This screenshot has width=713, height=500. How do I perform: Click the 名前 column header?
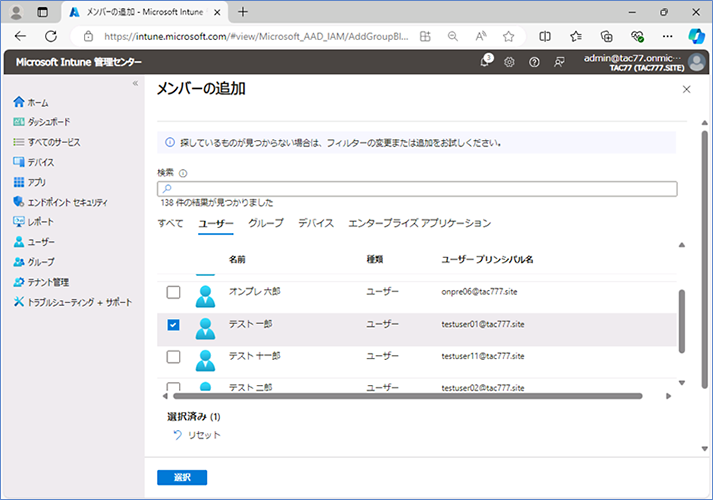tap(237, 260)
